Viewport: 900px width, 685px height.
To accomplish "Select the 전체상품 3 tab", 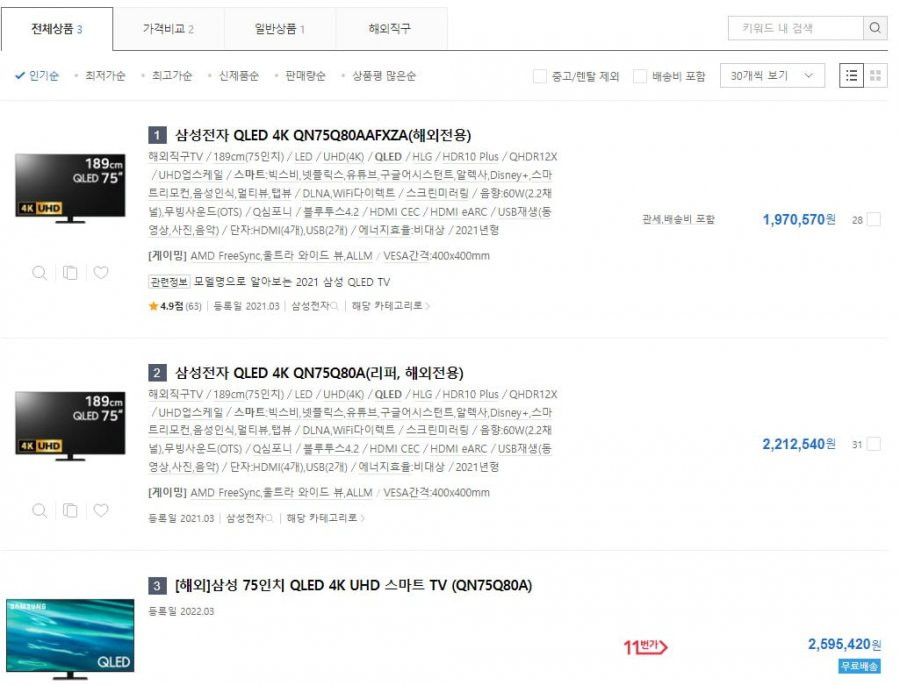I will click(x=57, y=29).
